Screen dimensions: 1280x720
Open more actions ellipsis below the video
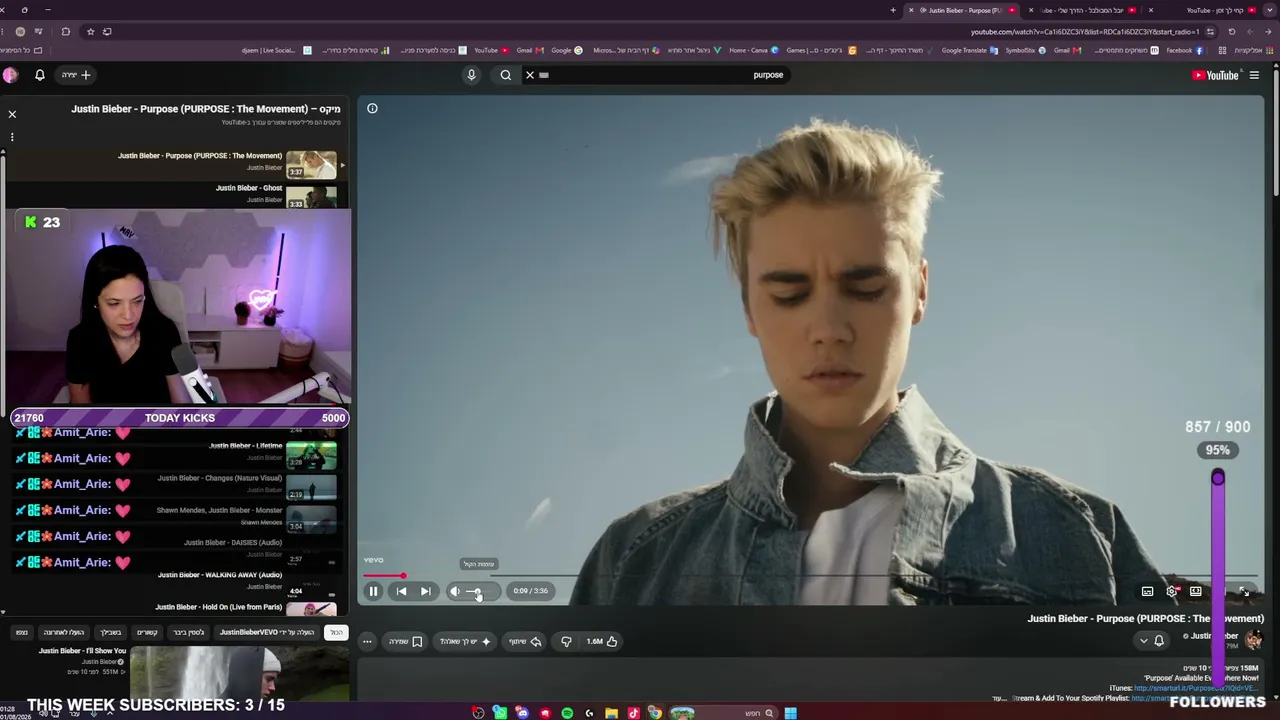(367, 641)
